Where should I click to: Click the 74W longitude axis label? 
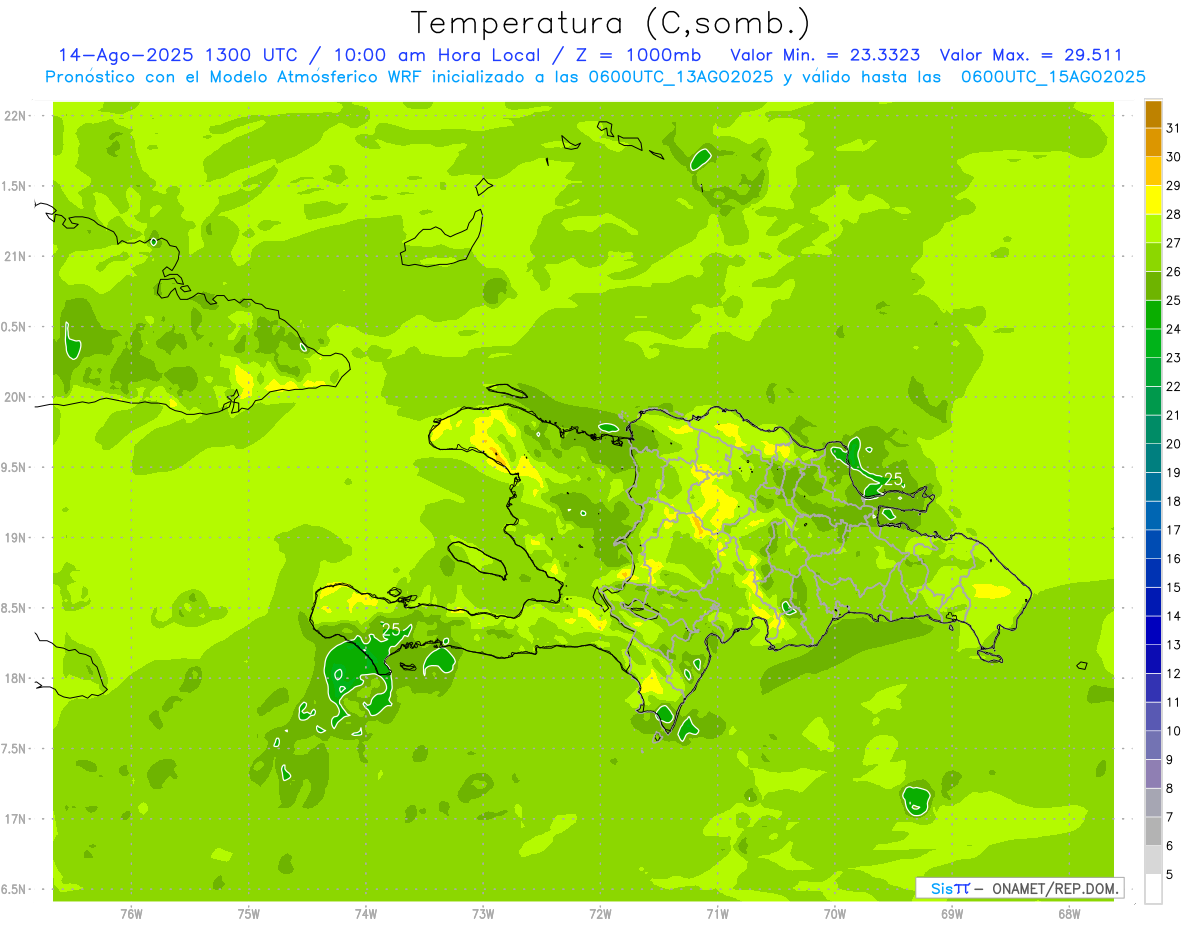point(366,914)
